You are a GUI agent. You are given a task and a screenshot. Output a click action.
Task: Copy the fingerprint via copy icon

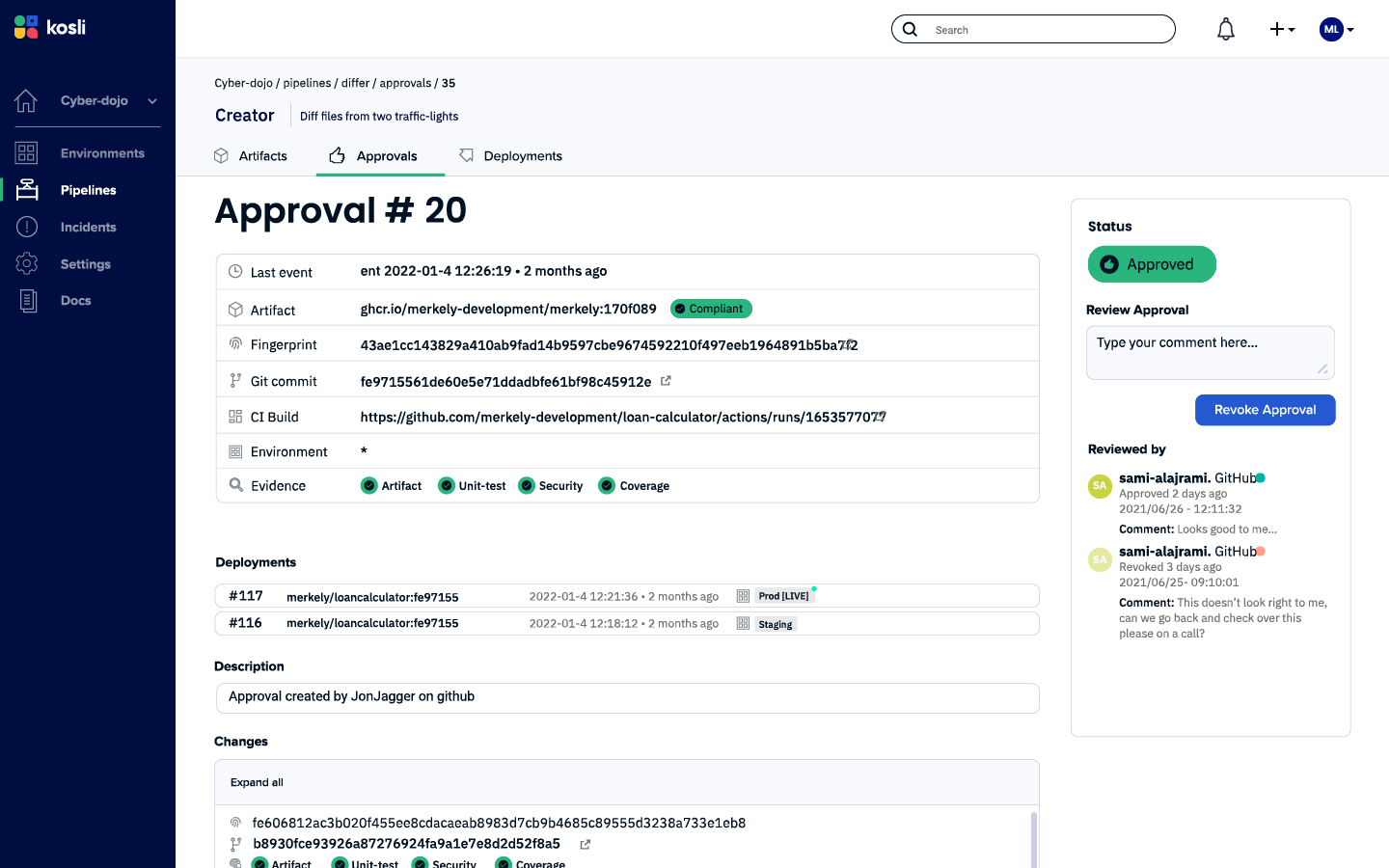tap(846, 344)
